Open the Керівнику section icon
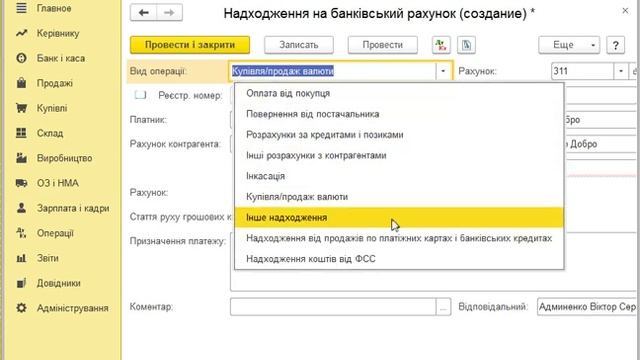This screenshot has height=360, width=640. [x=21, y=33]
